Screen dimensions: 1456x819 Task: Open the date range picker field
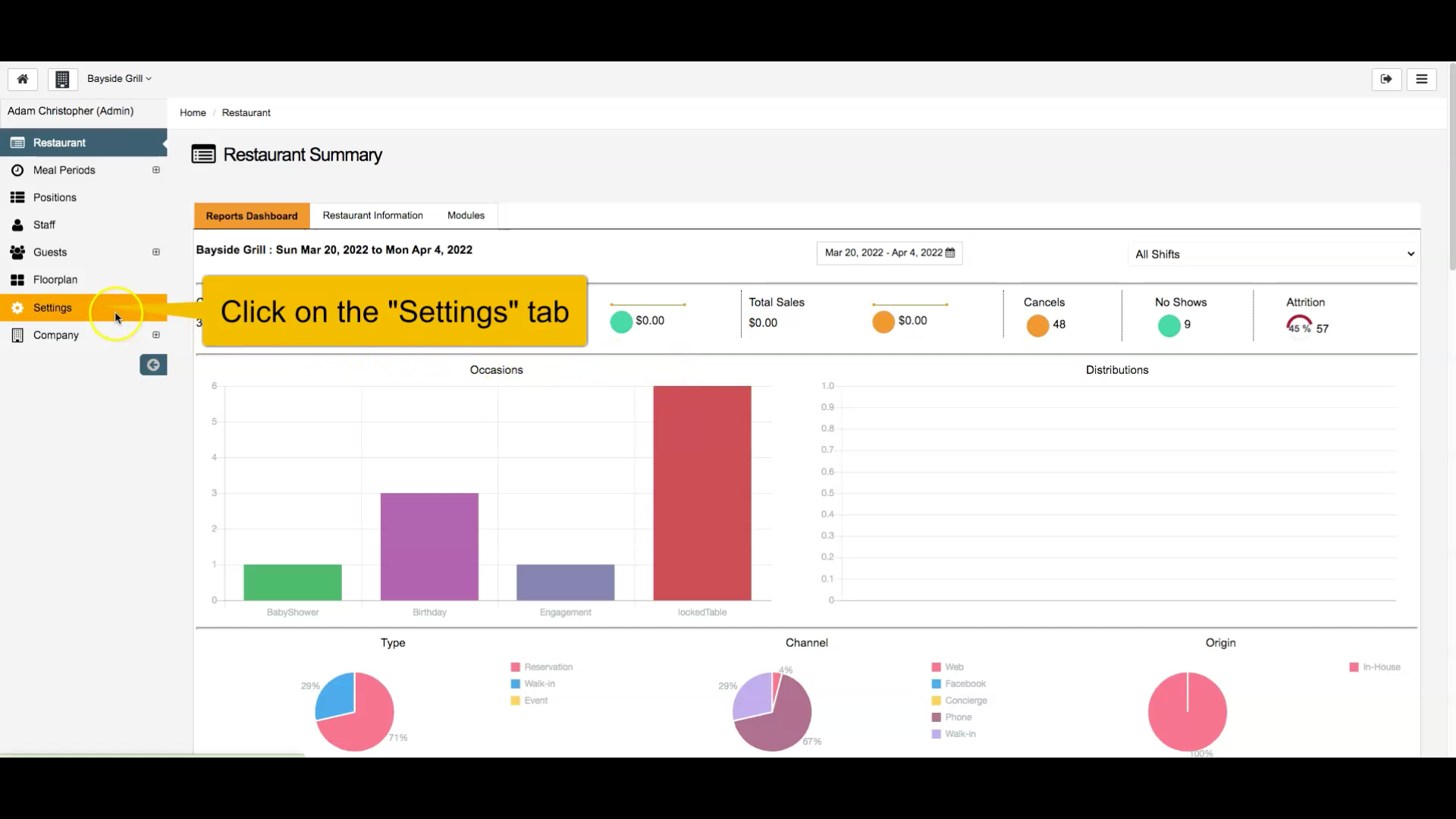[x=889, y=253]
